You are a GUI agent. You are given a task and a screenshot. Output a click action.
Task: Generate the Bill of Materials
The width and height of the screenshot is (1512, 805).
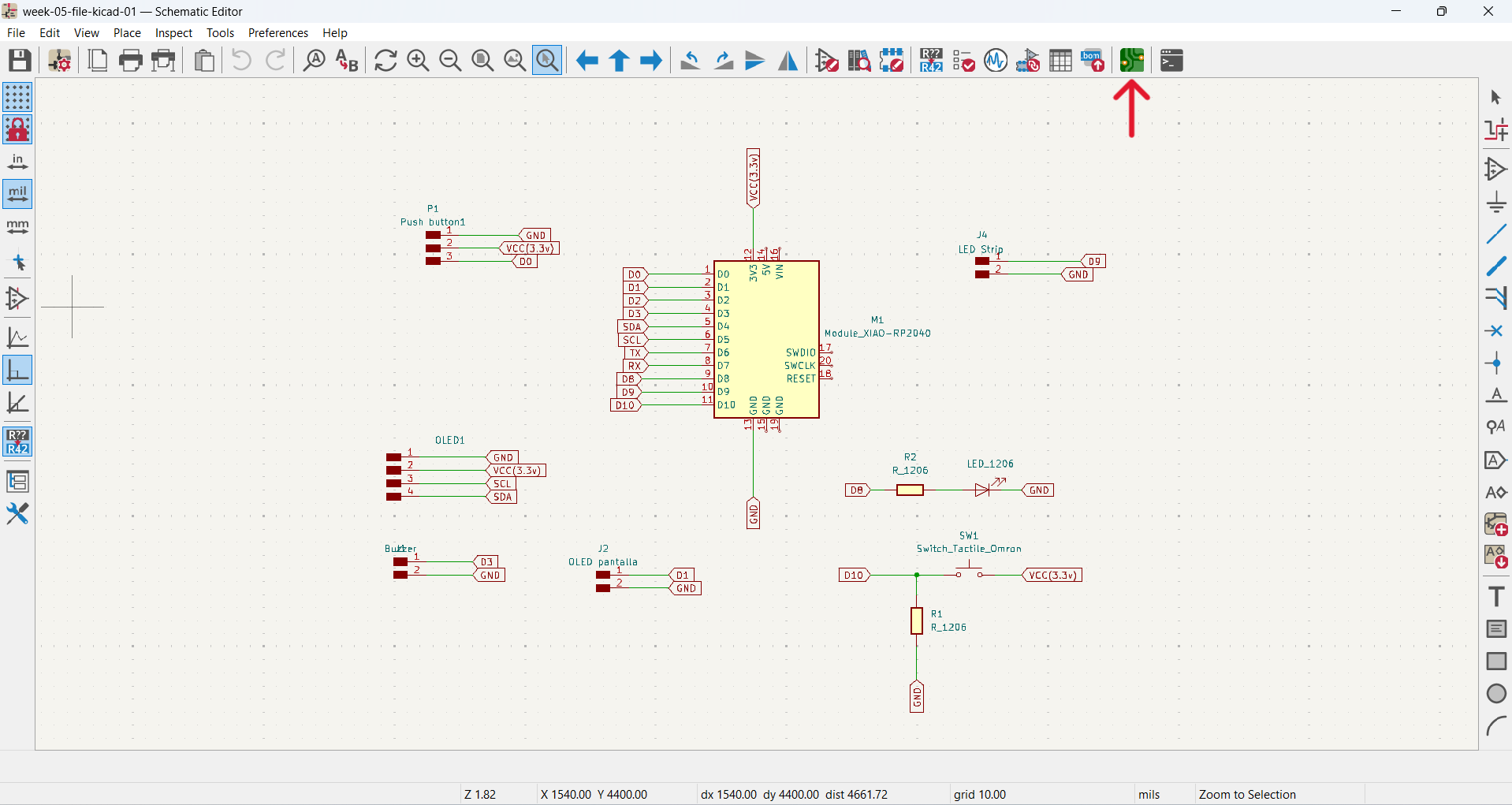tap(1093, 60)
